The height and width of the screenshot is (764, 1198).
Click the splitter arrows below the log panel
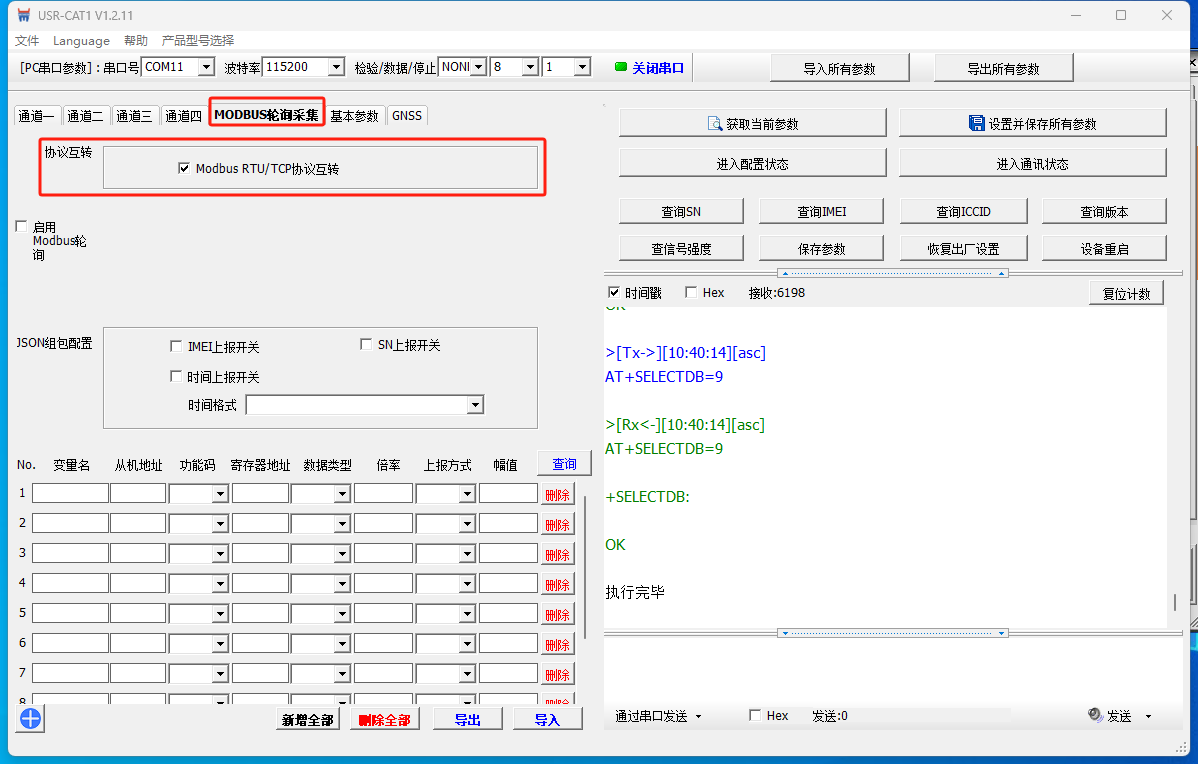click(892, 633)
